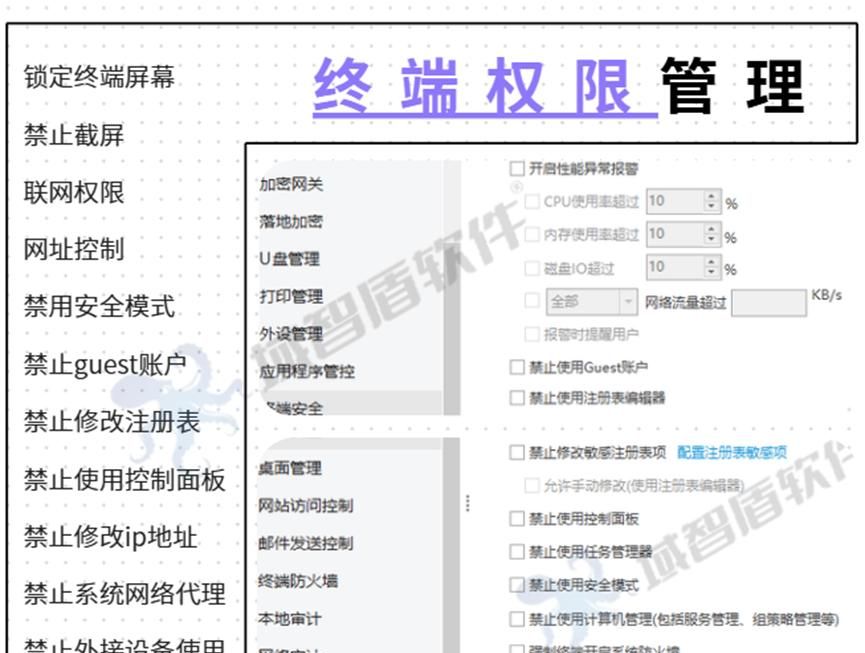Go to 打印管理 section
This screenshot has width=865, height=653.
click(291, 296)
